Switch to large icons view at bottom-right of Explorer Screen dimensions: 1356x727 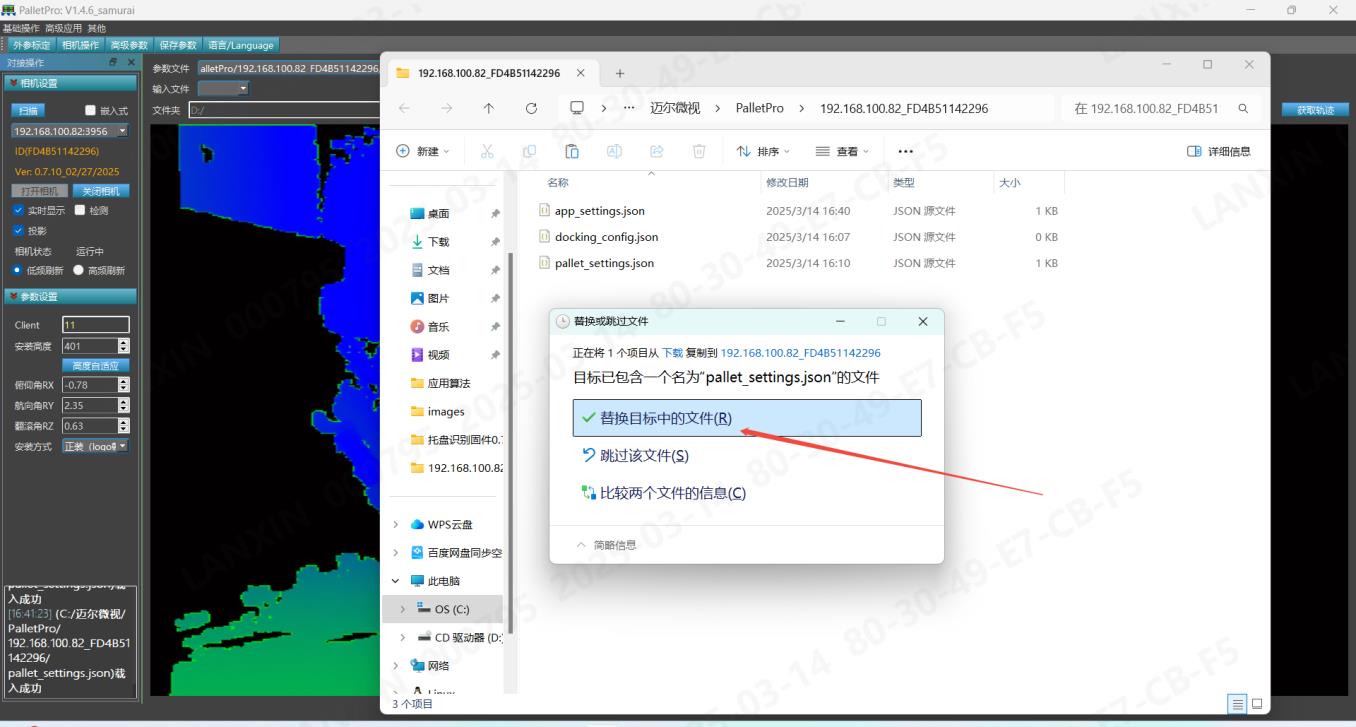1257,704
